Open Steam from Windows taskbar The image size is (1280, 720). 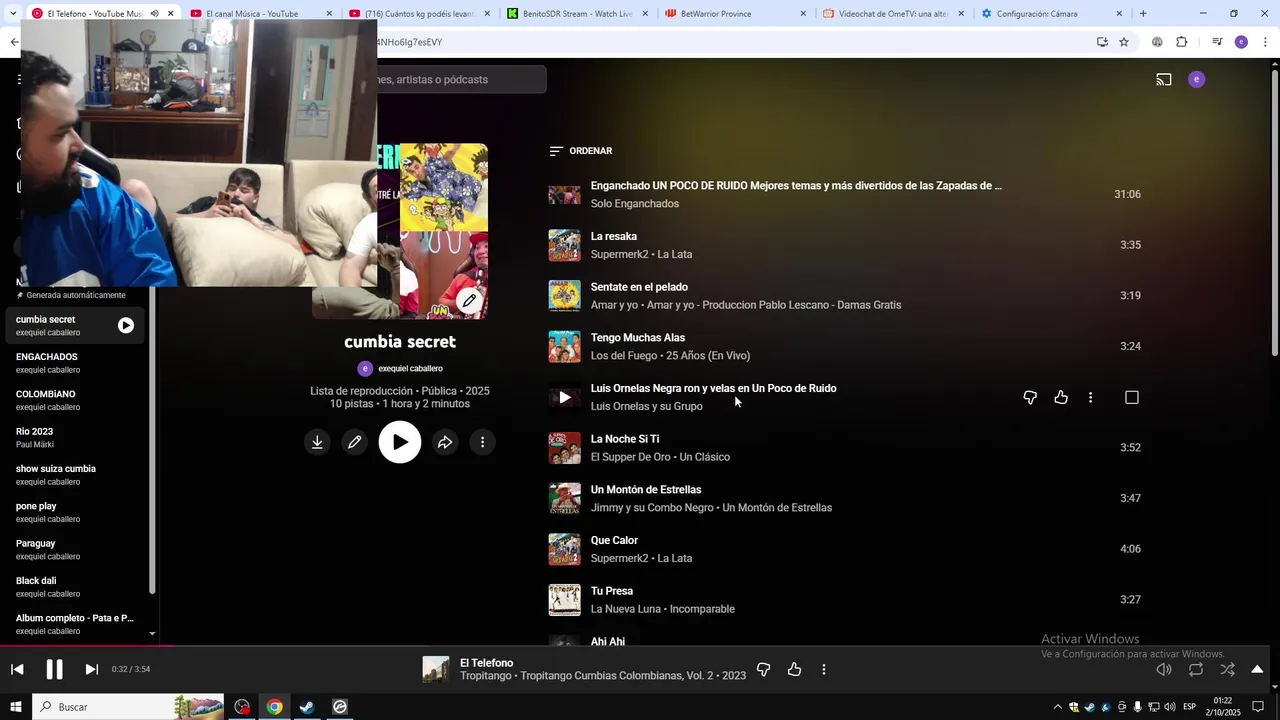(x=307, y=707)
